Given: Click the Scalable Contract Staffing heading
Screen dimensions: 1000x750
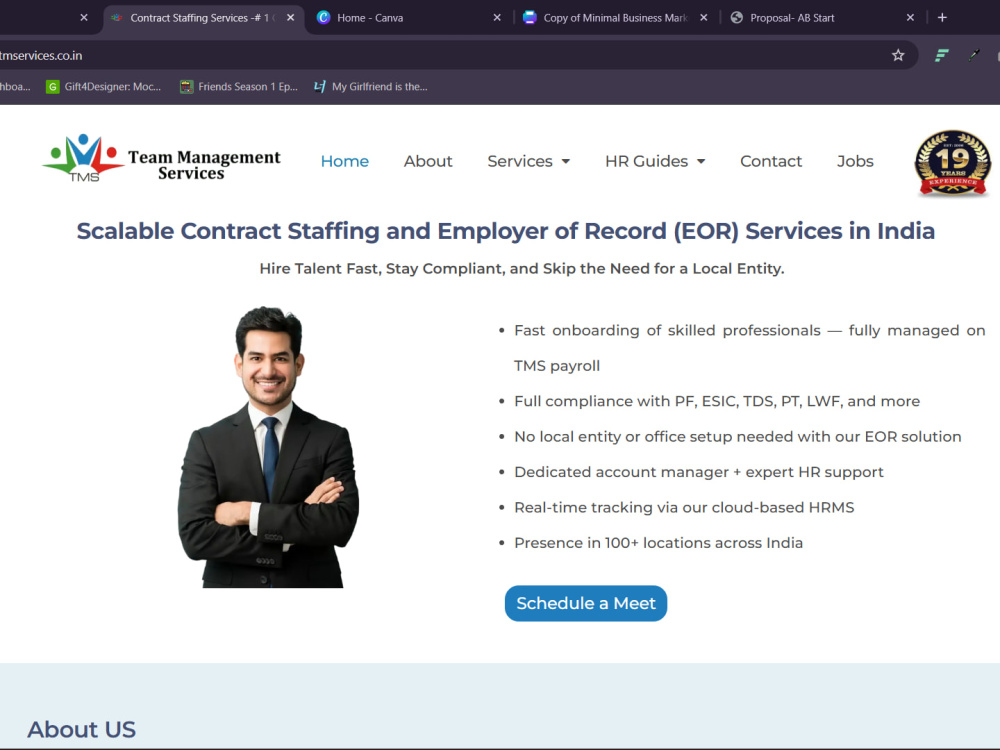Looking at the screenshot, I should (x=506, y=231).
